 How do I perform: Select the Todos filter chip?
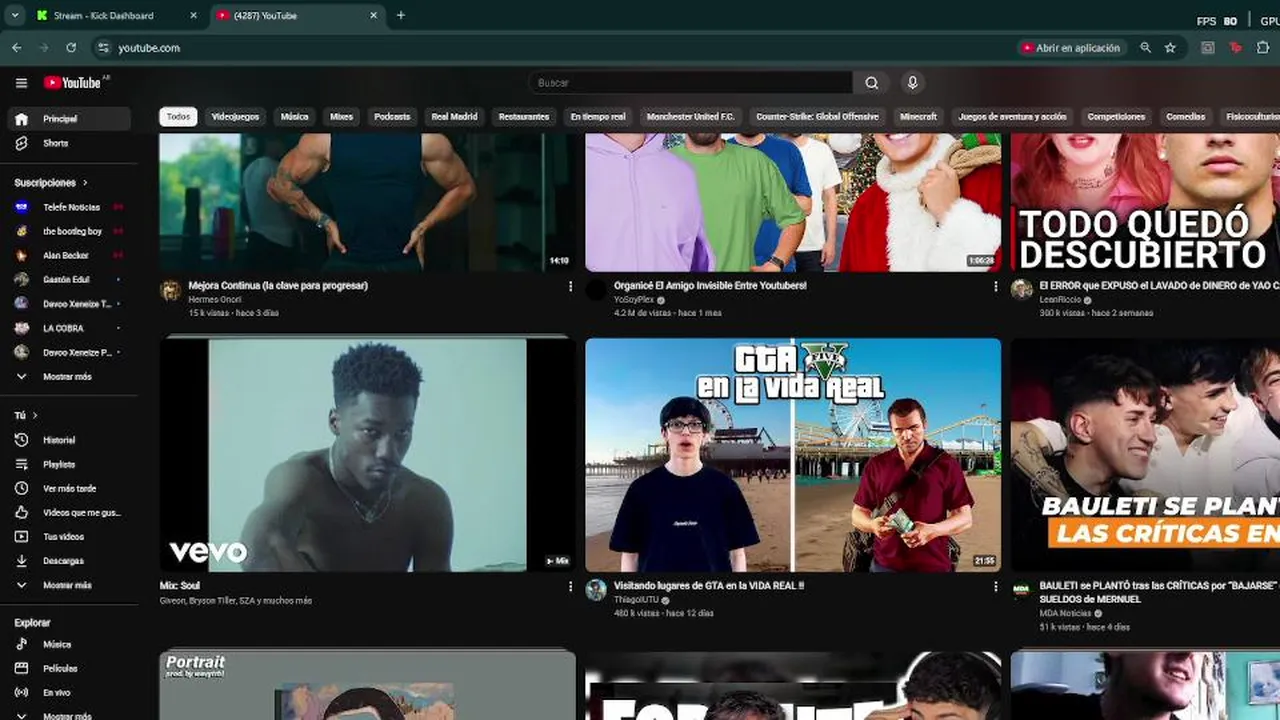click(x=178, y=117)
